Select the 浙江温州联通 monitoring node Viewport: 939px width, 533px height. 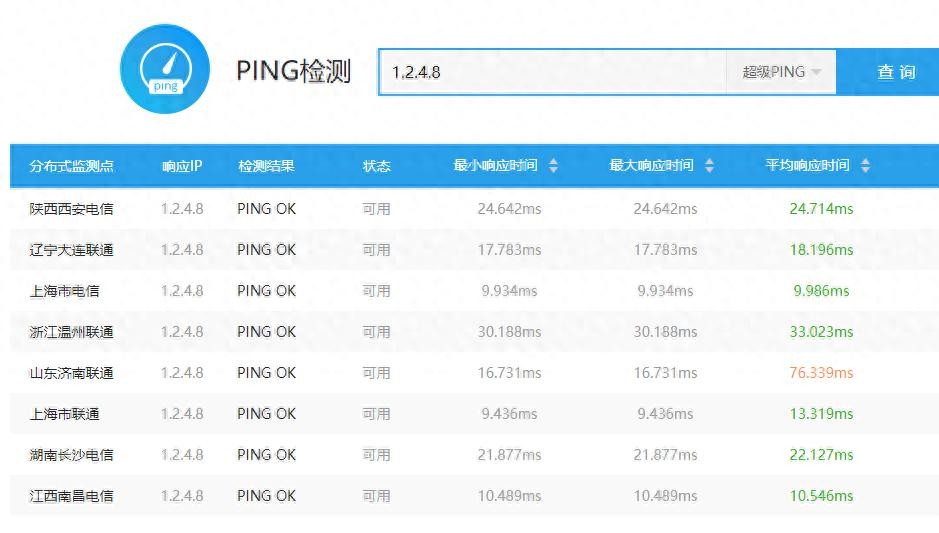point(72,332)
